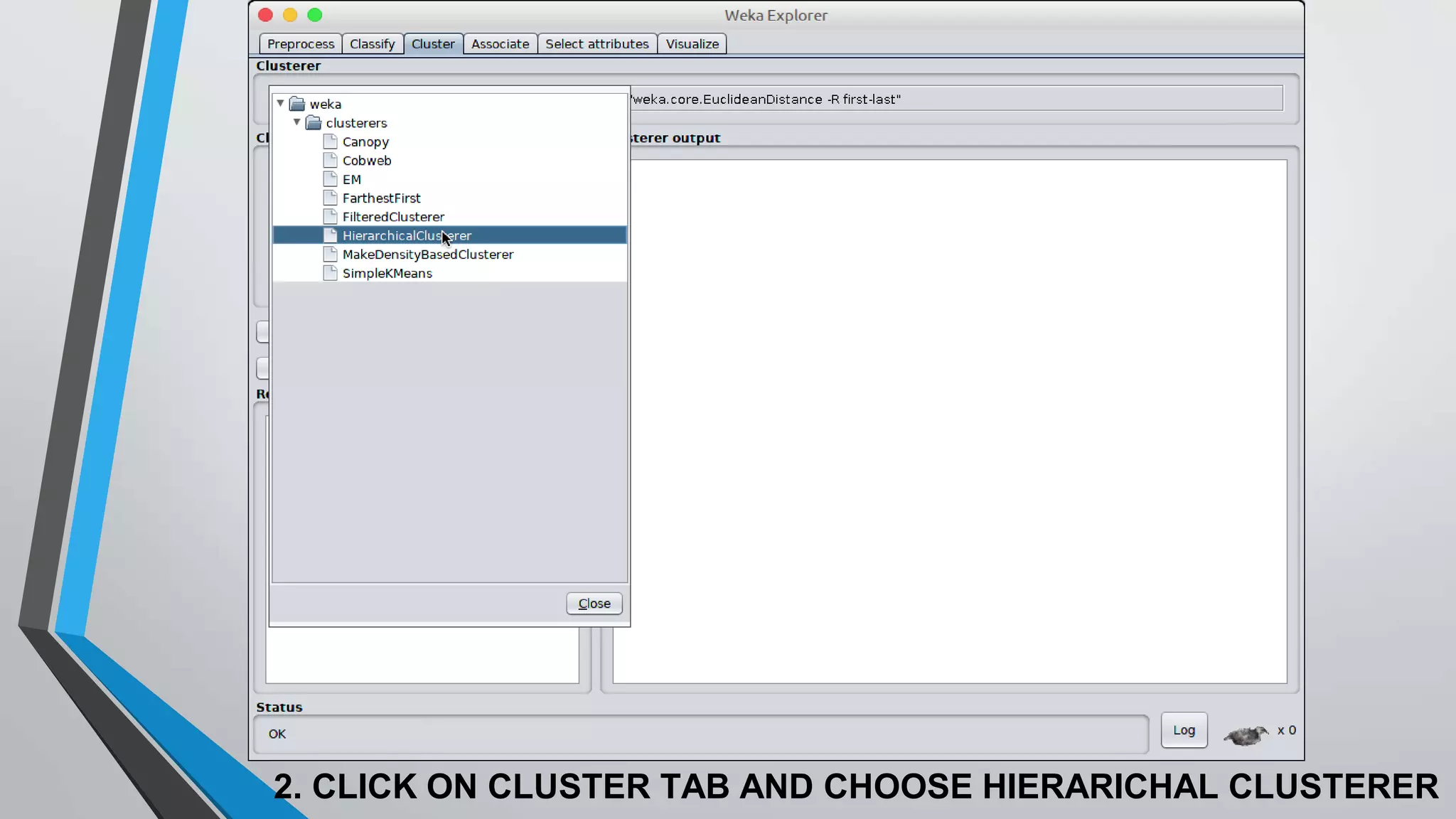Screen dimensions: 1456x819
Task: Choose the EM clusterer entry
Action: (x=352, y=179)
